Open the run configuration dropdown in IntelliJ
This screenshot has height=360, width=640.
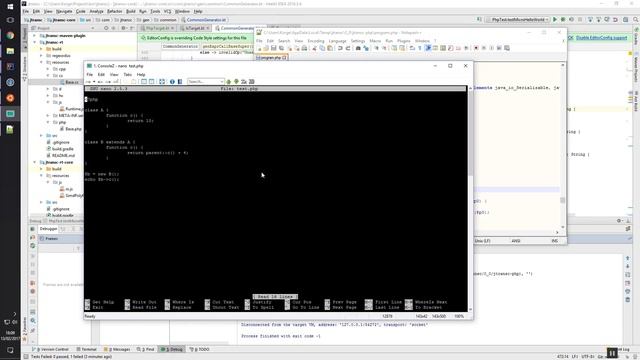pyautogui.click(x=519, y=19)
